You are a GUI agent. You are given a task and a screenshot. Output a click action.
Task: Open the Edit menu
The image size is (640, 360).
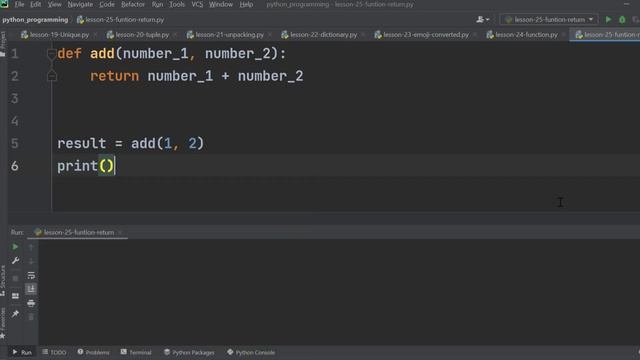coord(36,4)
